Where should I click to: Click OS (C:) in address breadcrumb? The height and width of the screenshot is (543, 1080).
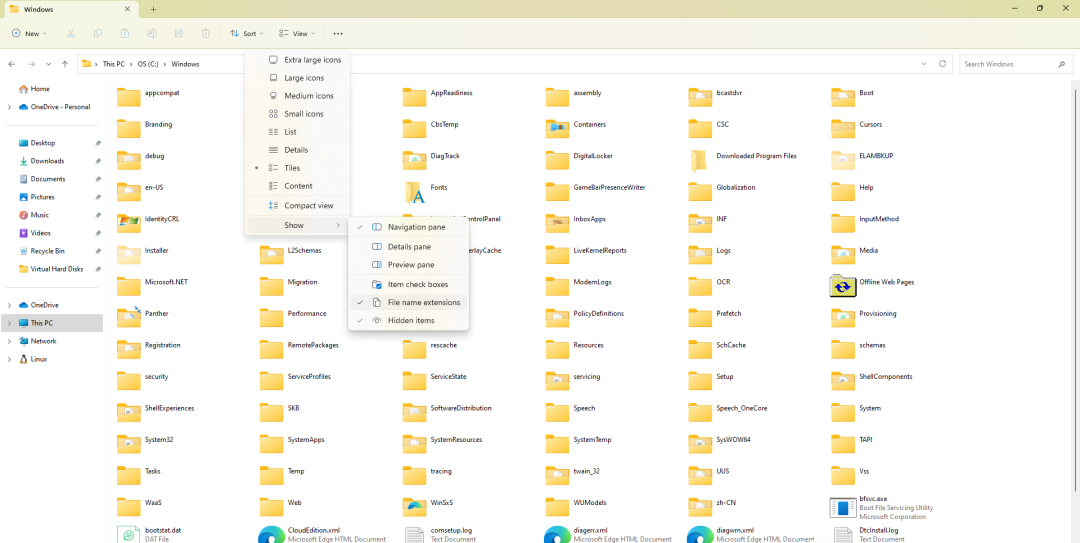pyautogui.click(x=148, y=64)
